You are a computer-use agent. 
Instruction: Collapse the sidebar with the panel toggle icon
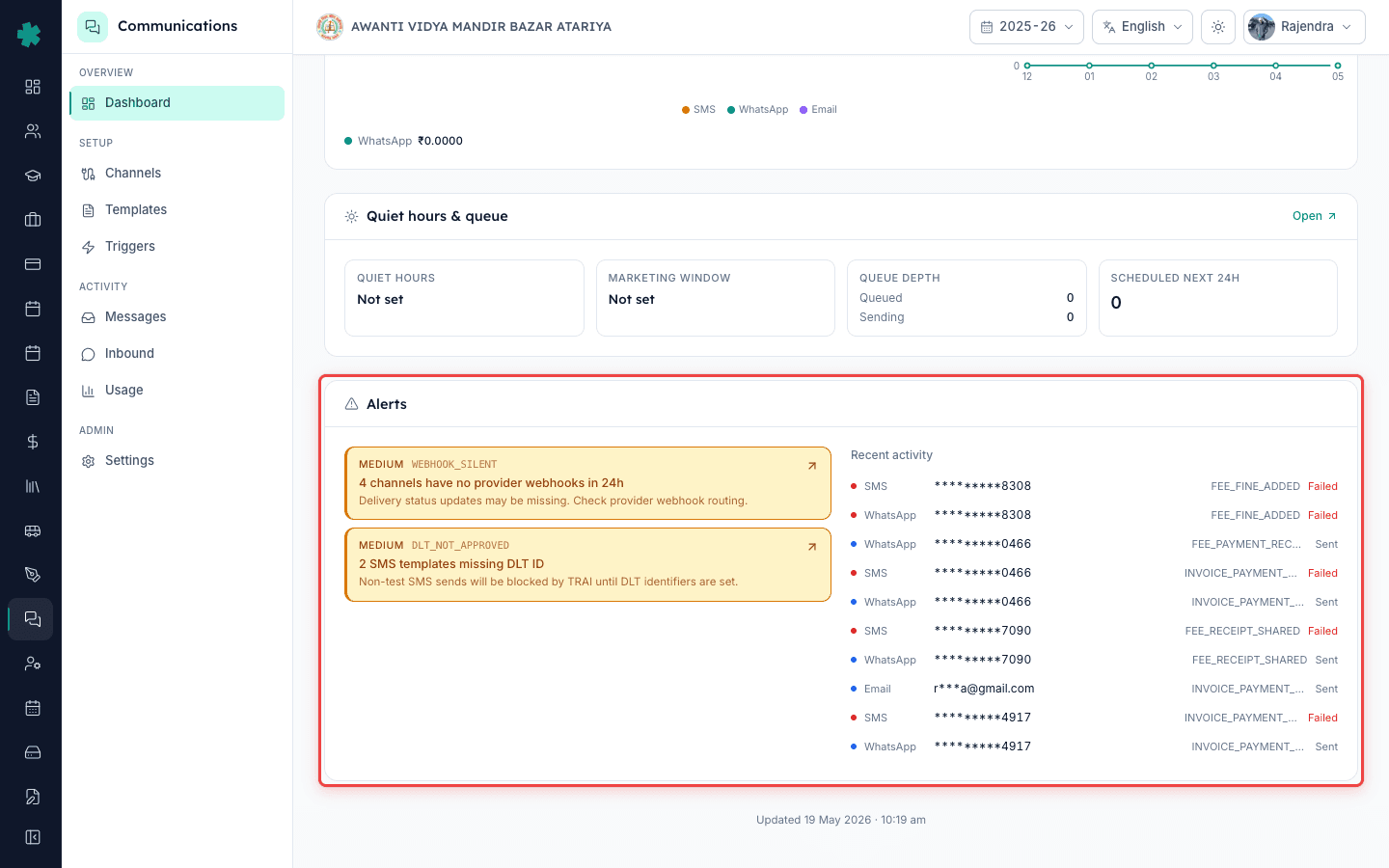[x=33, y=837]
